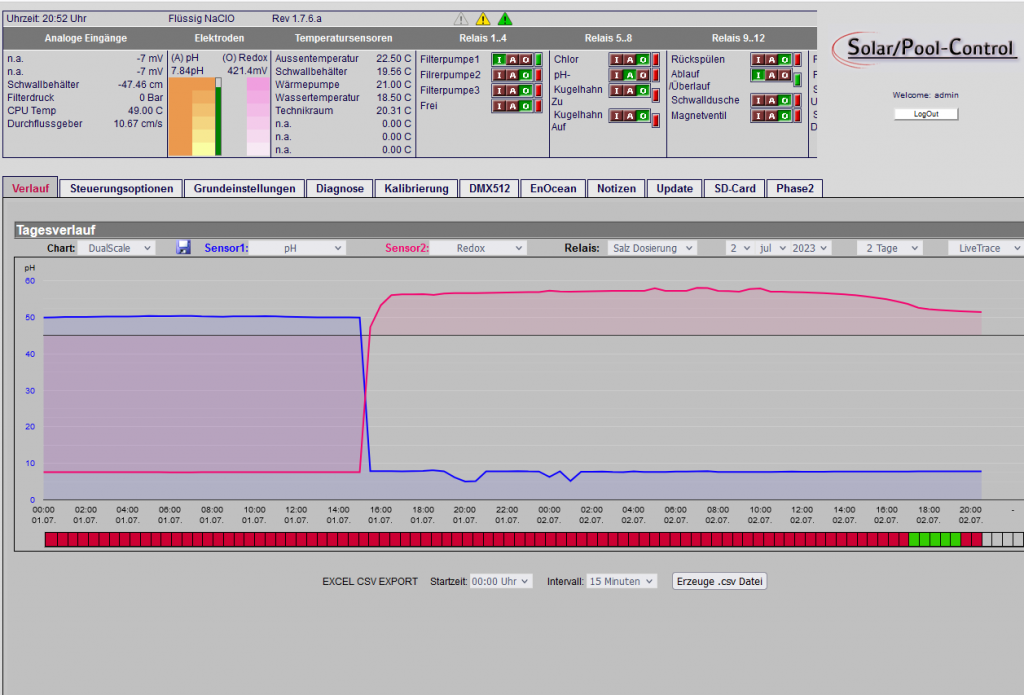The width and height of the screenshot is (1024, 695).
Task: Click the floppy disk save icon
Action: click(184, 248)
